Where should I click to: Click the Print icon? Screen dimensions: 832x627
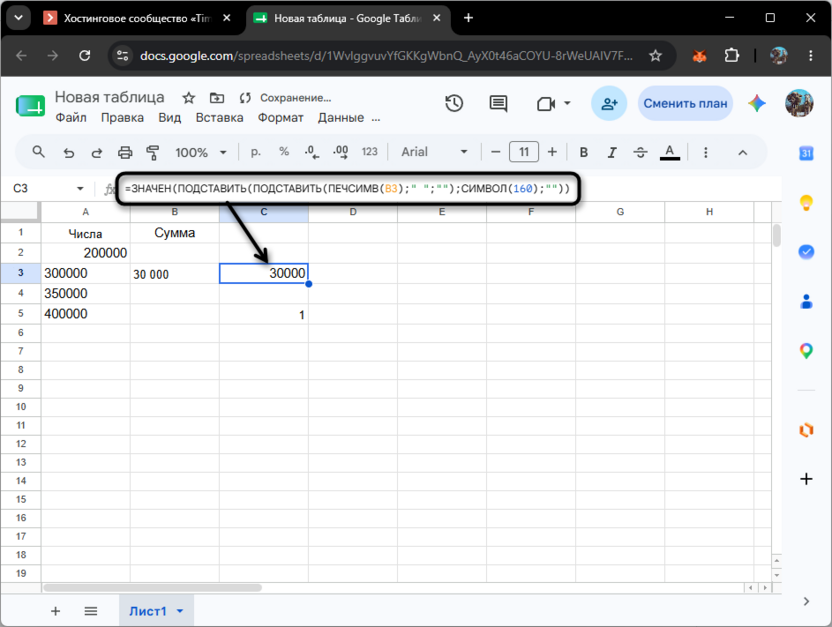[x=125, y=153]
